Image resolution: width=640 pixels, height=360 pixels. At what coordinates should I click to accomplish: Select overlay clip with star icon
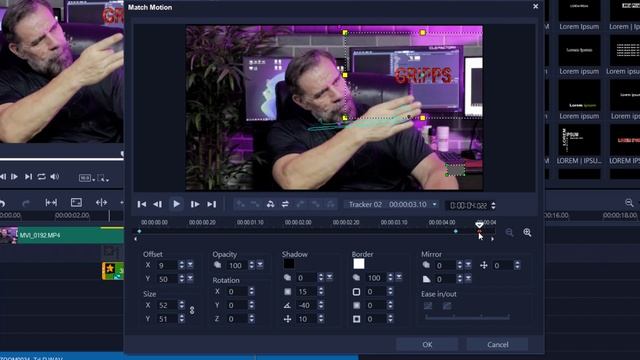click(113, 271)
